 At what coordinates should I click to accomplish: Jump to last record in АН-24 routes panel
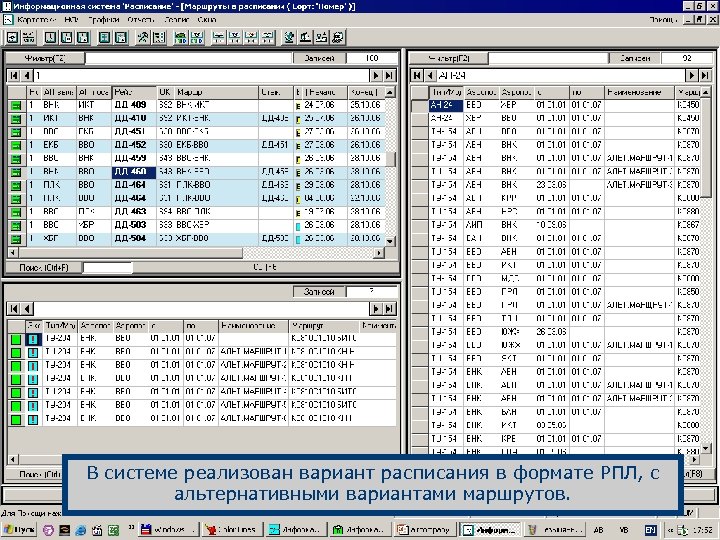click(x=705, y=75)
